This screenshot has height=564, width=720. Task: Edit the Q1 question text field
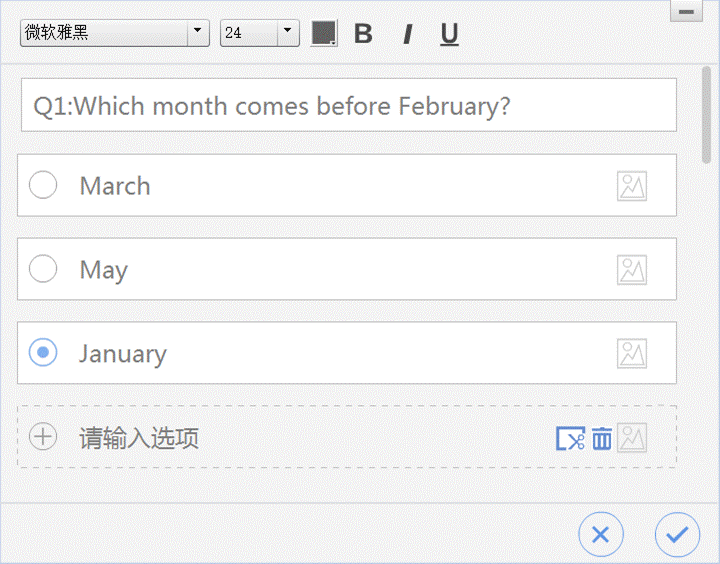349,105
